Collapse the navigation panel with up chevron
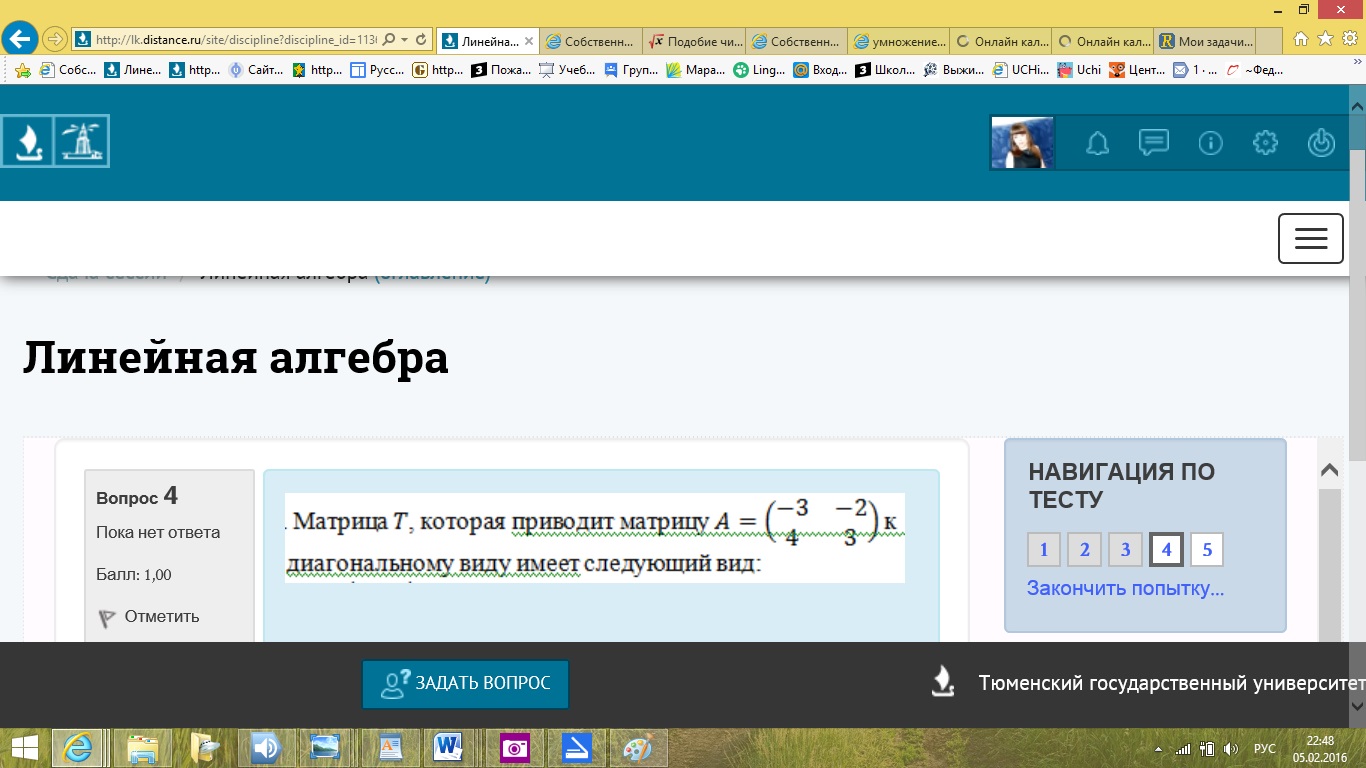Image resolution: width=1366 pixels, height=768 pixels. tap(1329, 470)
